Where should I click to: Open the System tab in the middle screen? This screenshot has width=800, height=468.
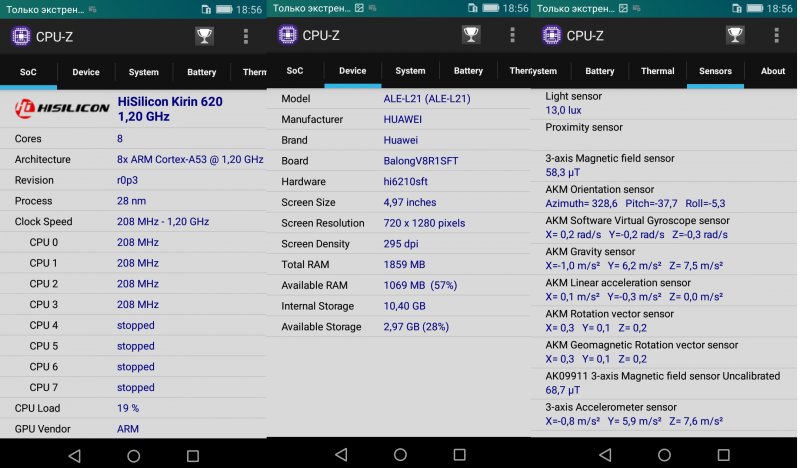tap(410, 70)
